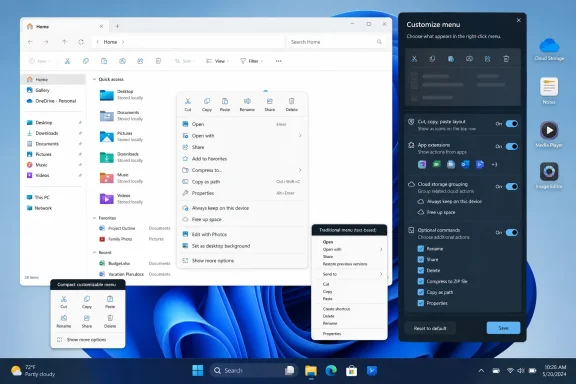Collapse Favorites section
Viewport: 576px width, 384px height.
coord(94,218)
